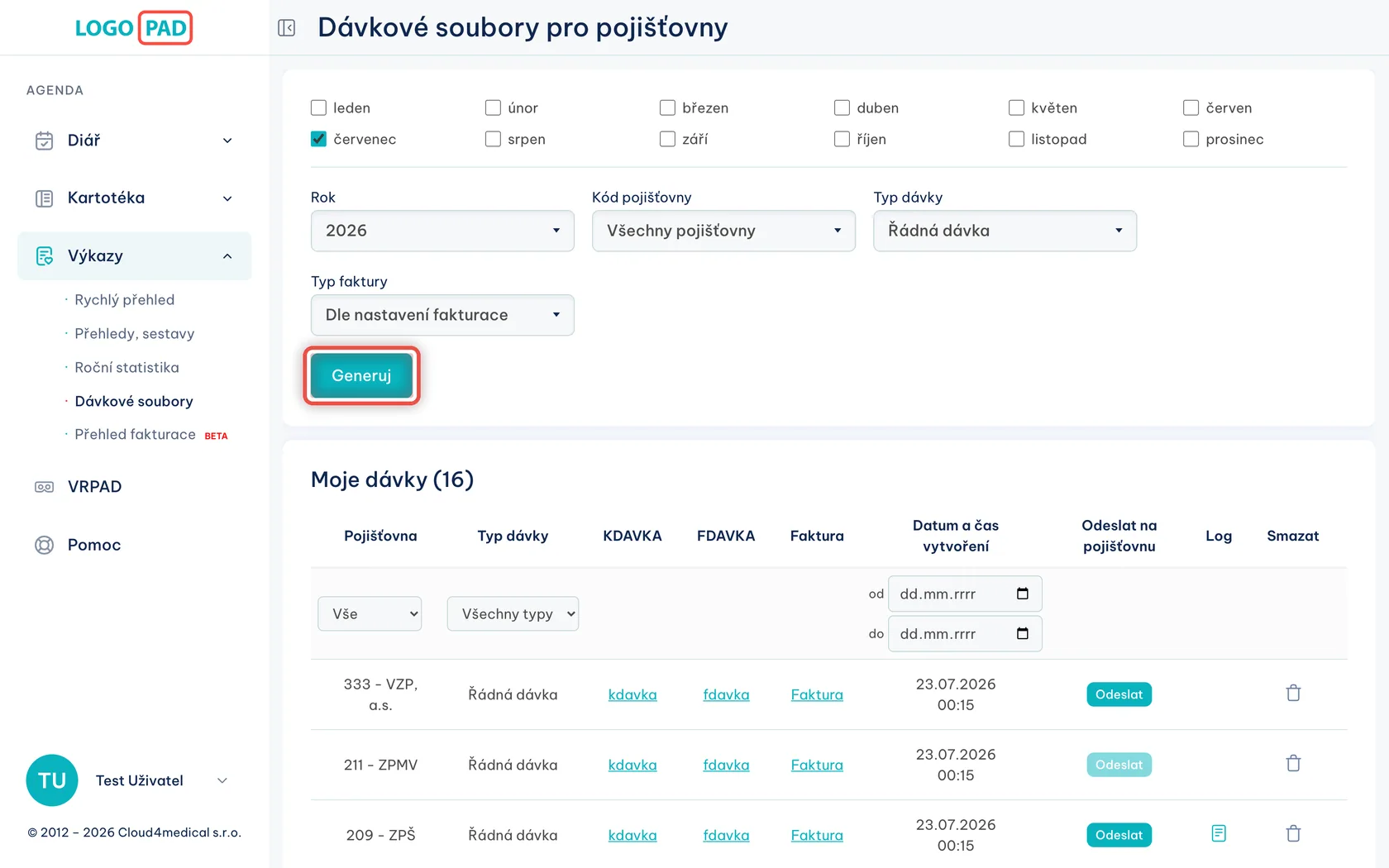
Task: Check the září month checkbox
Action: coord(667,139)
